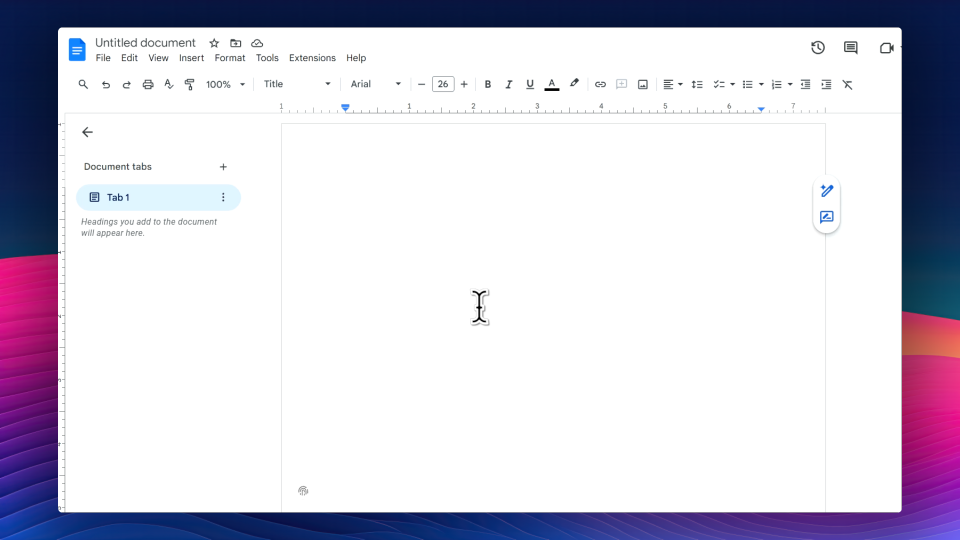Redo the last action
The image size is (960, 540).
(x=127, y=84)
